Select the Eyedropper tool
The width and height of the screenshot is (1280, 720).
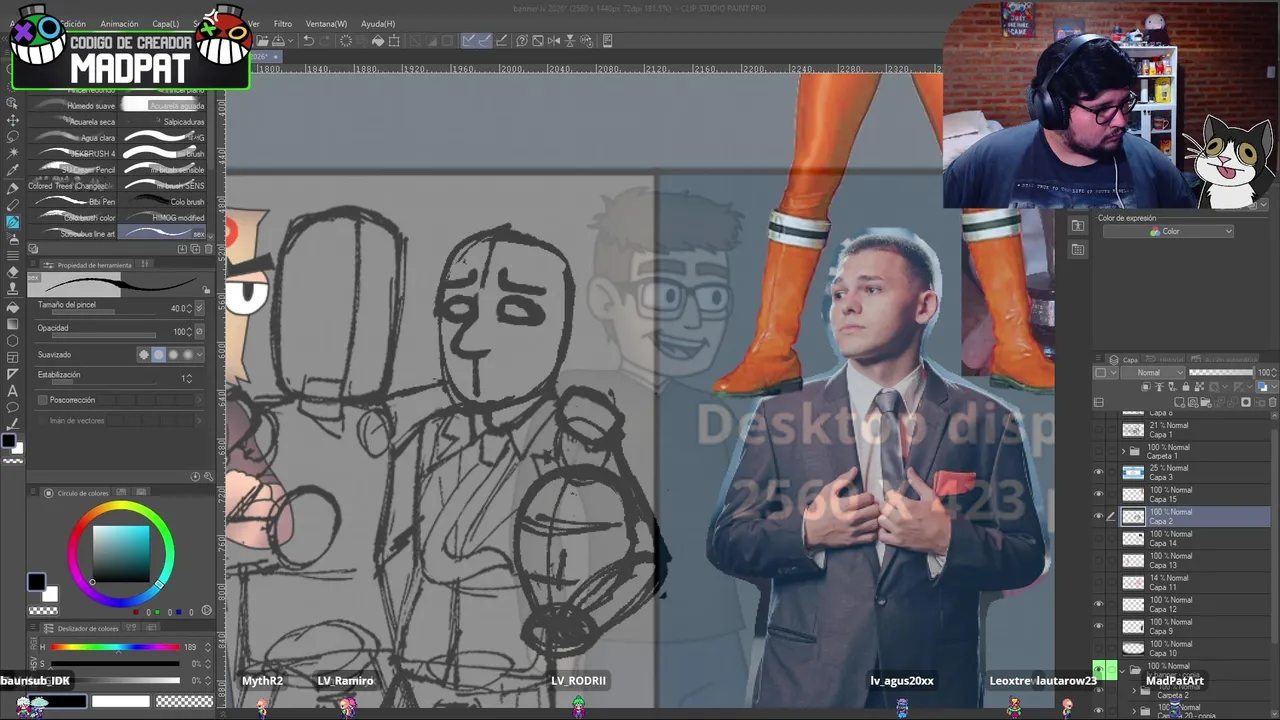click(13, 171)
